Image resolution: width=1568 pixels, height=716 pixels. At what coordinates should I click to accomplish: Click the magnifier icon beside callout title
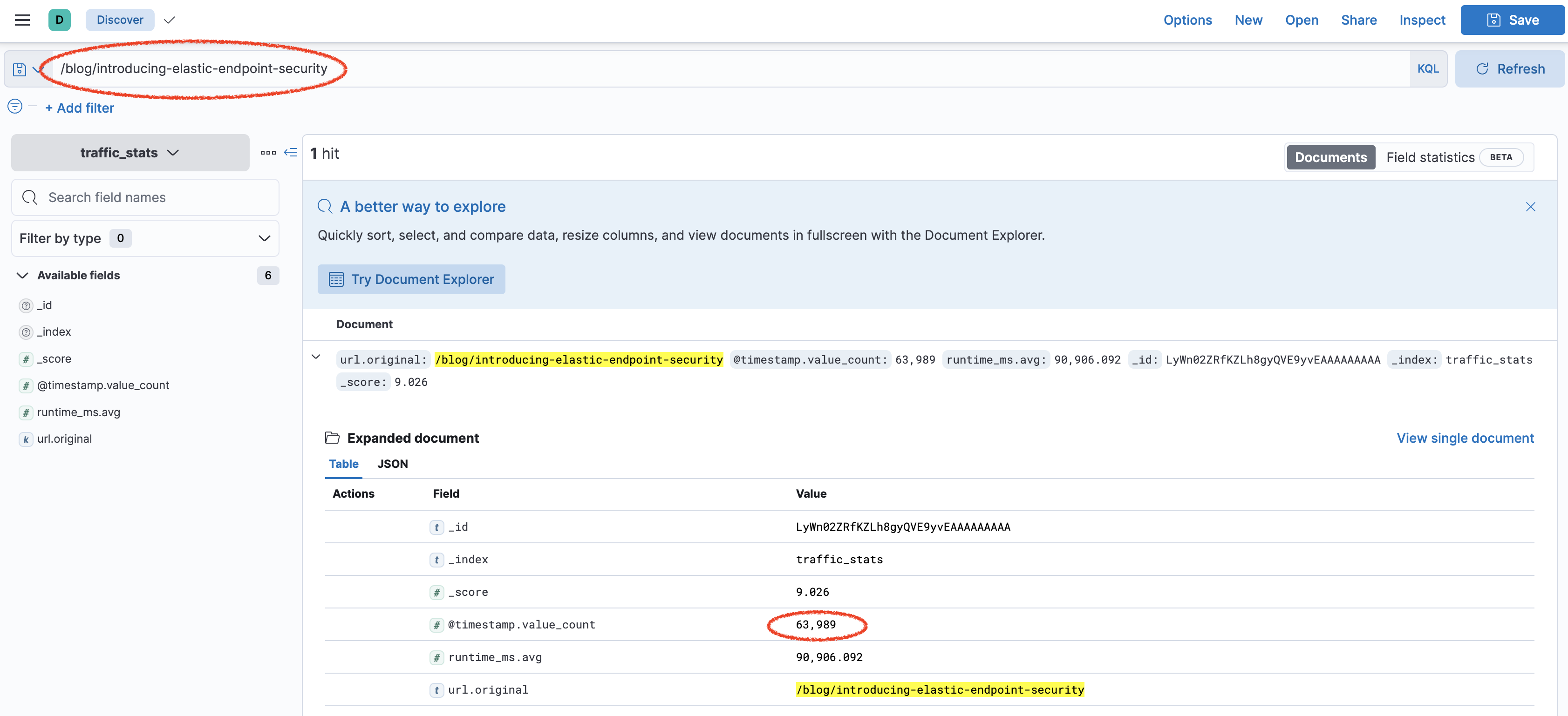pos(325,207)
